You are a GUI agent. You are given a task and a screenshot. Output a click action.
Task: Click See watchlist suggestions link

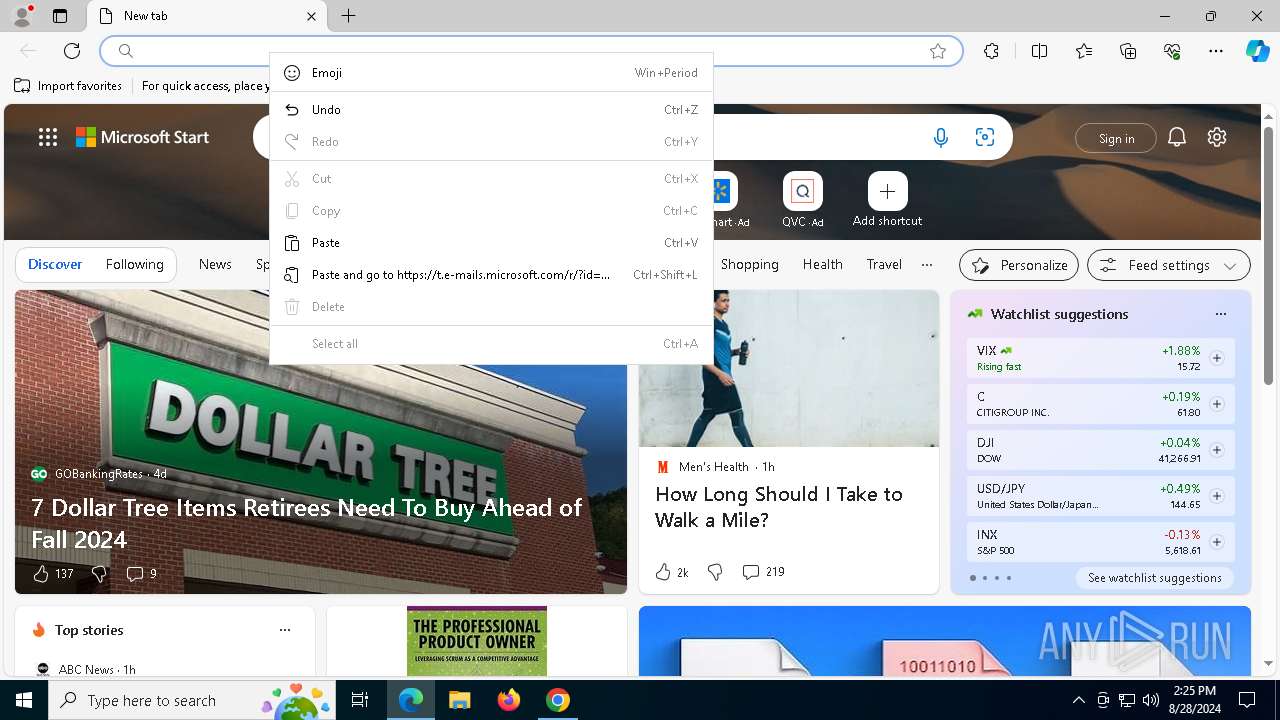point(1155,578)
